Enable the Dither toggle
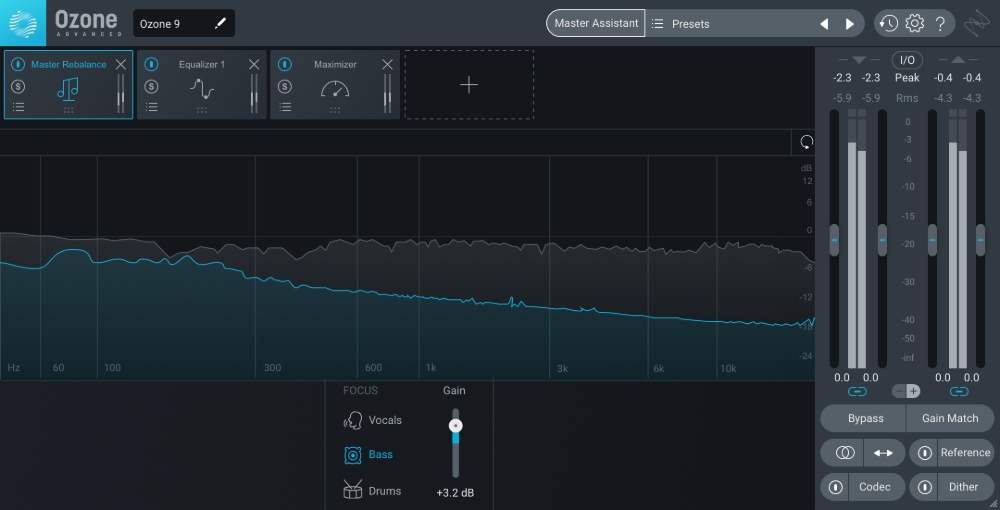The height and width of the screenshot is (510, 1000). (926, 487)
